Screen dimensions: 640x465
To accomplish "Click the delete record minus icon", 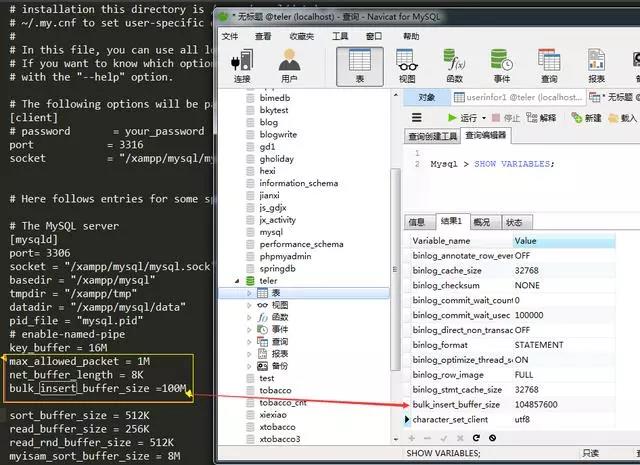I will [x=427, y=438].
